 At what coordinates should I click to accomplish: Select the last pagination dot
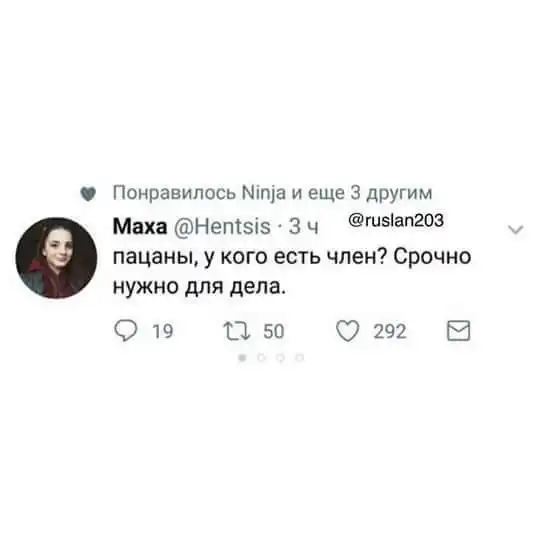300,358
